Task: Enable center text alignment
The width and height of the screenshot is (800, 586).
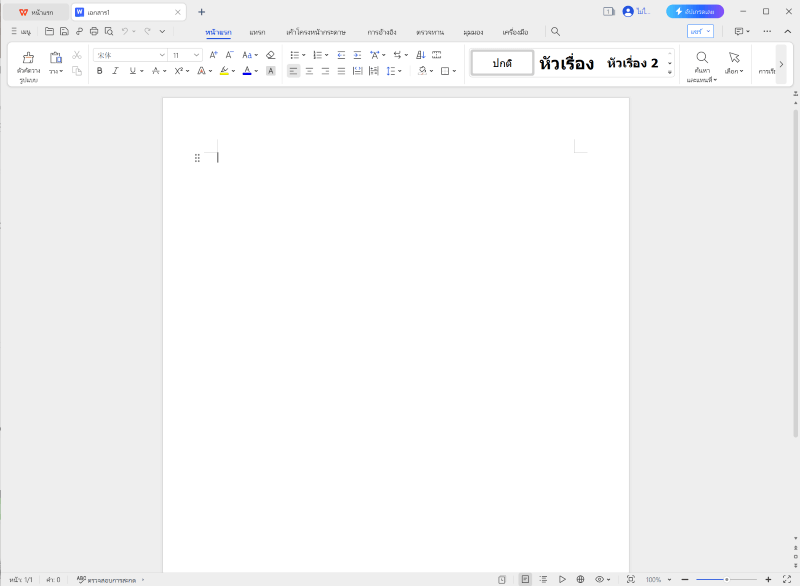Action: click(x=309, y=71)
